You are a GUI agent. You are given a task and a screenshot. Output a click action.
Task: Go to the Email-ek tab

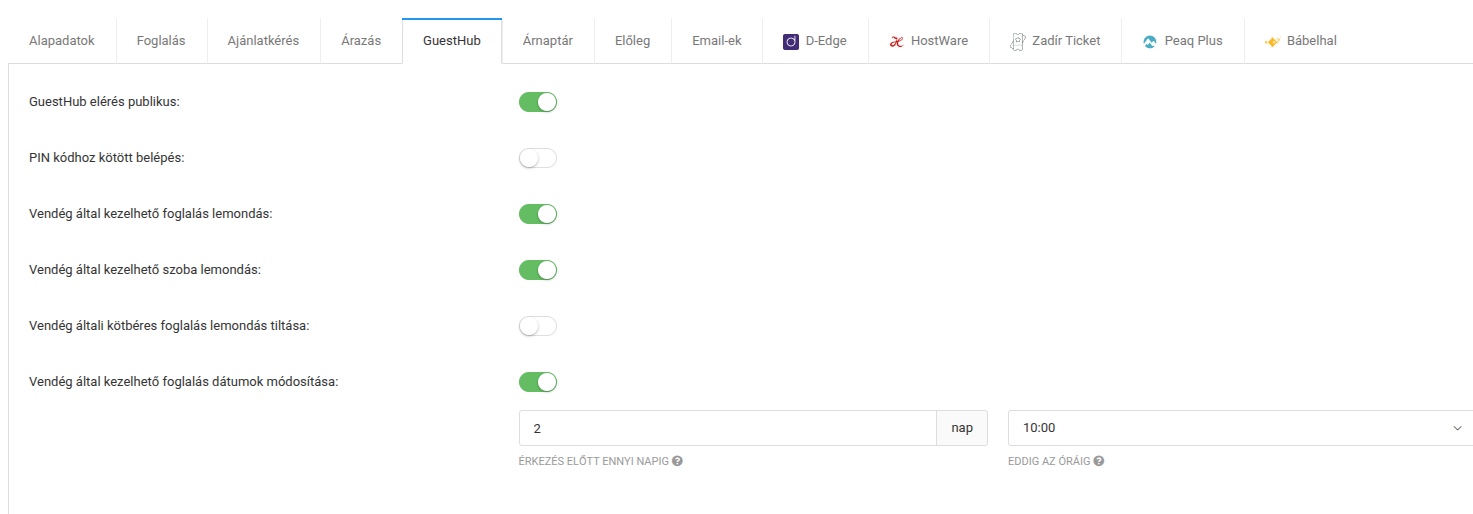[x=716, y=41]
